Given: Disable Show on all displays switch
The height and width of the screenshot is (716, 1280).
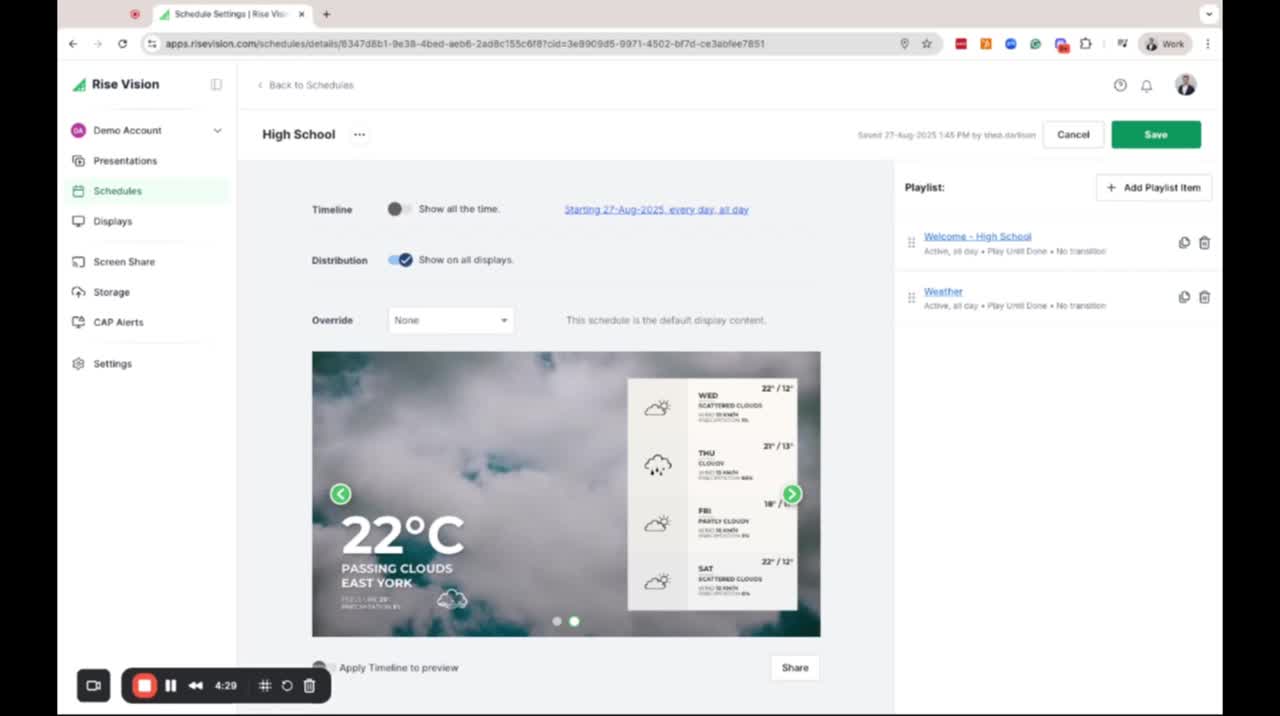Looking at the screenshot, I should pos(400,260).
